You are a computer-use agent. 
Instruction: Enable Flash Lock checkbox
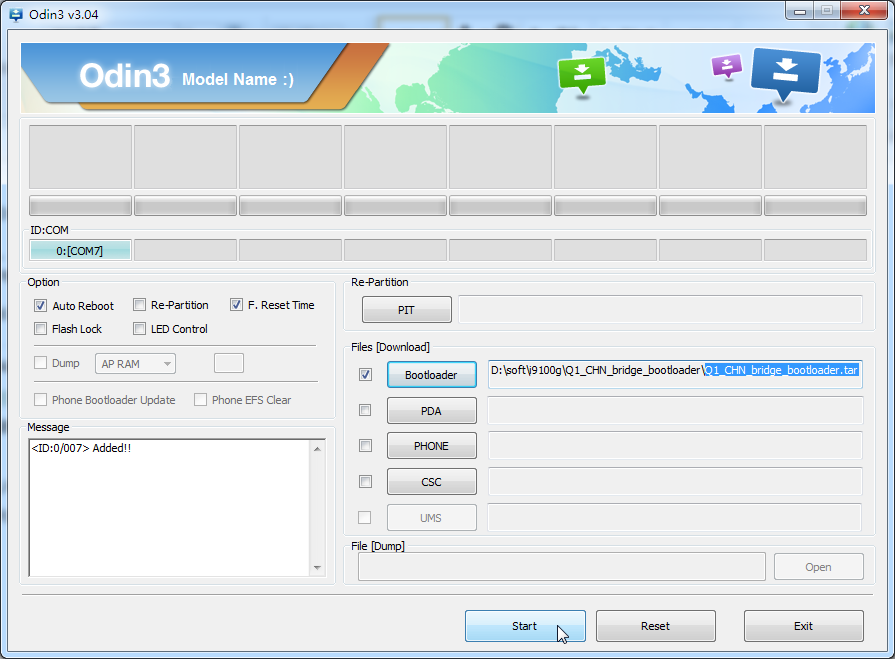41,329
